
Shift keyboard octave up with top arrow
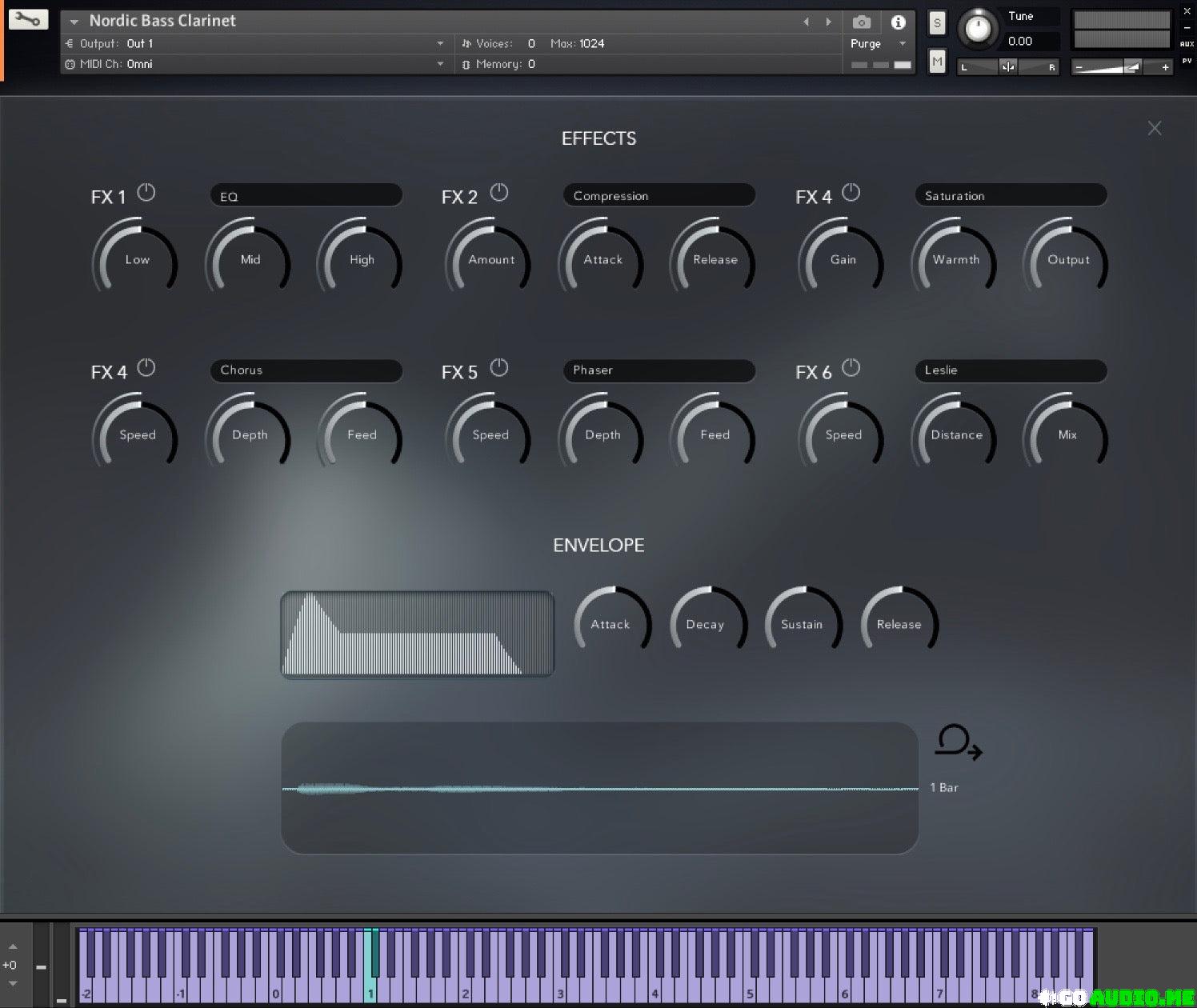[13, 947]
